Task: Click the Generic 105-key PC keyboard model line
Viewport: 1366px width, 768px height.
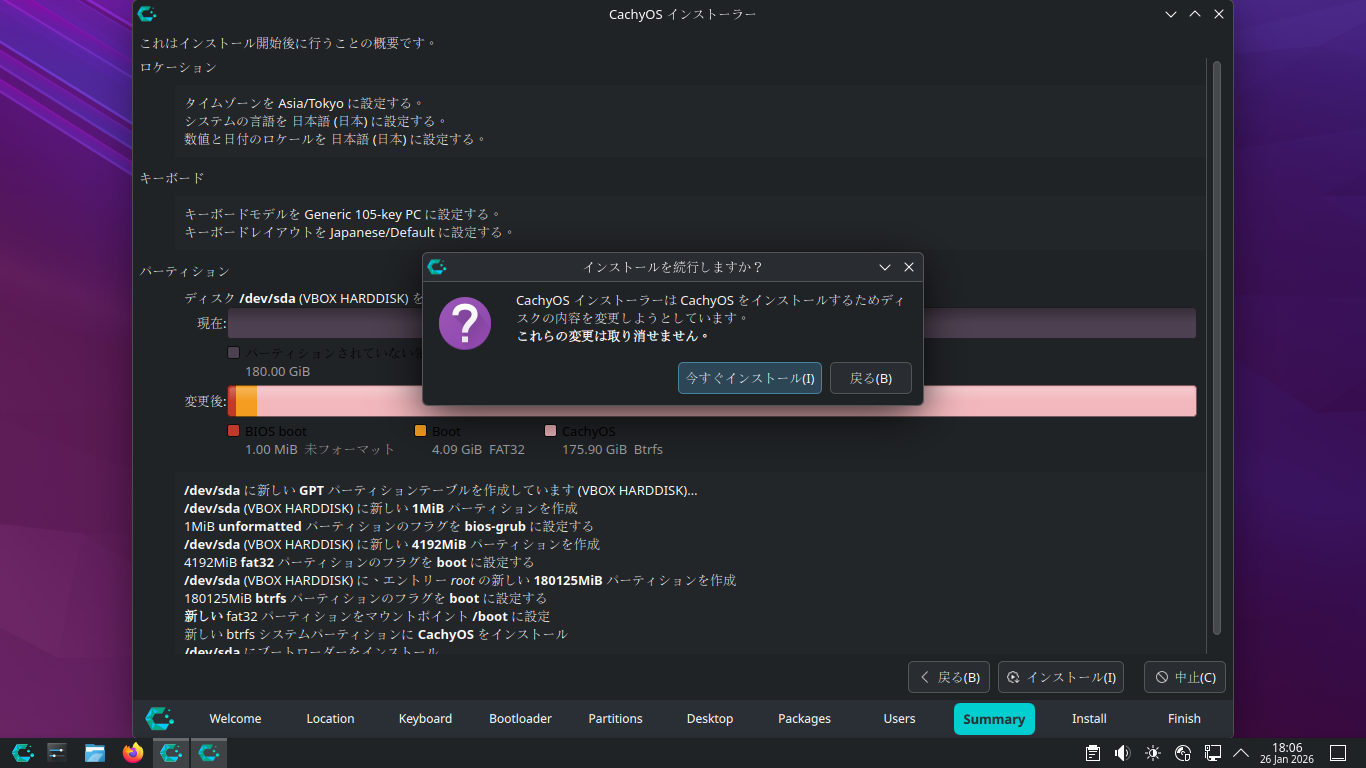Action: [x=343, y=214]
